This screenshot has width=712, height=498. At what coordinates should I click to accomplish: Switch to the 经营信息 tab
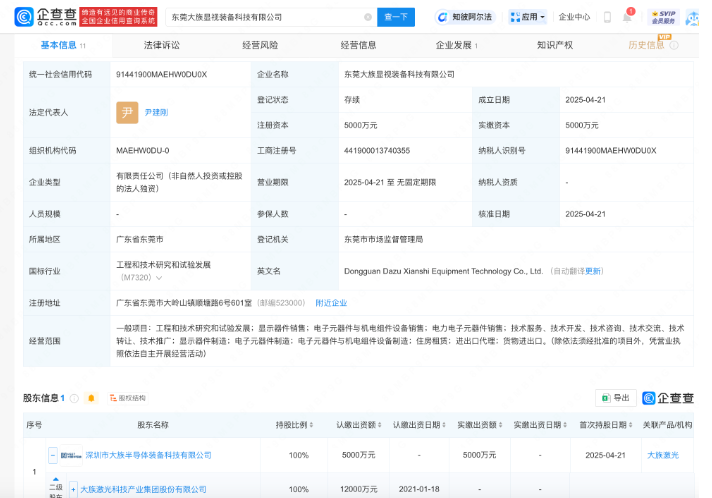pos(358,45)
